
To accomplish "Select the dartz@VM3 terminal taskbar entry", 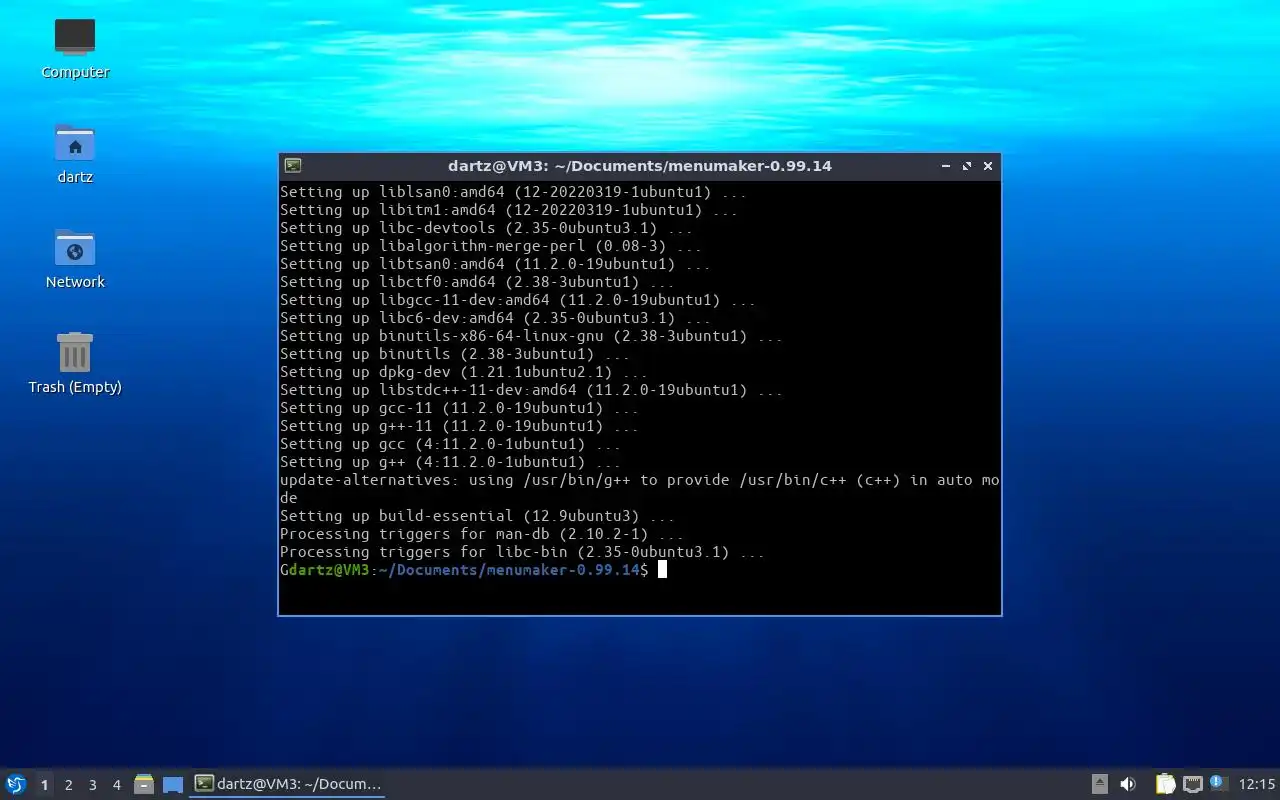I will pyautogui.click(x=287, y=784).
